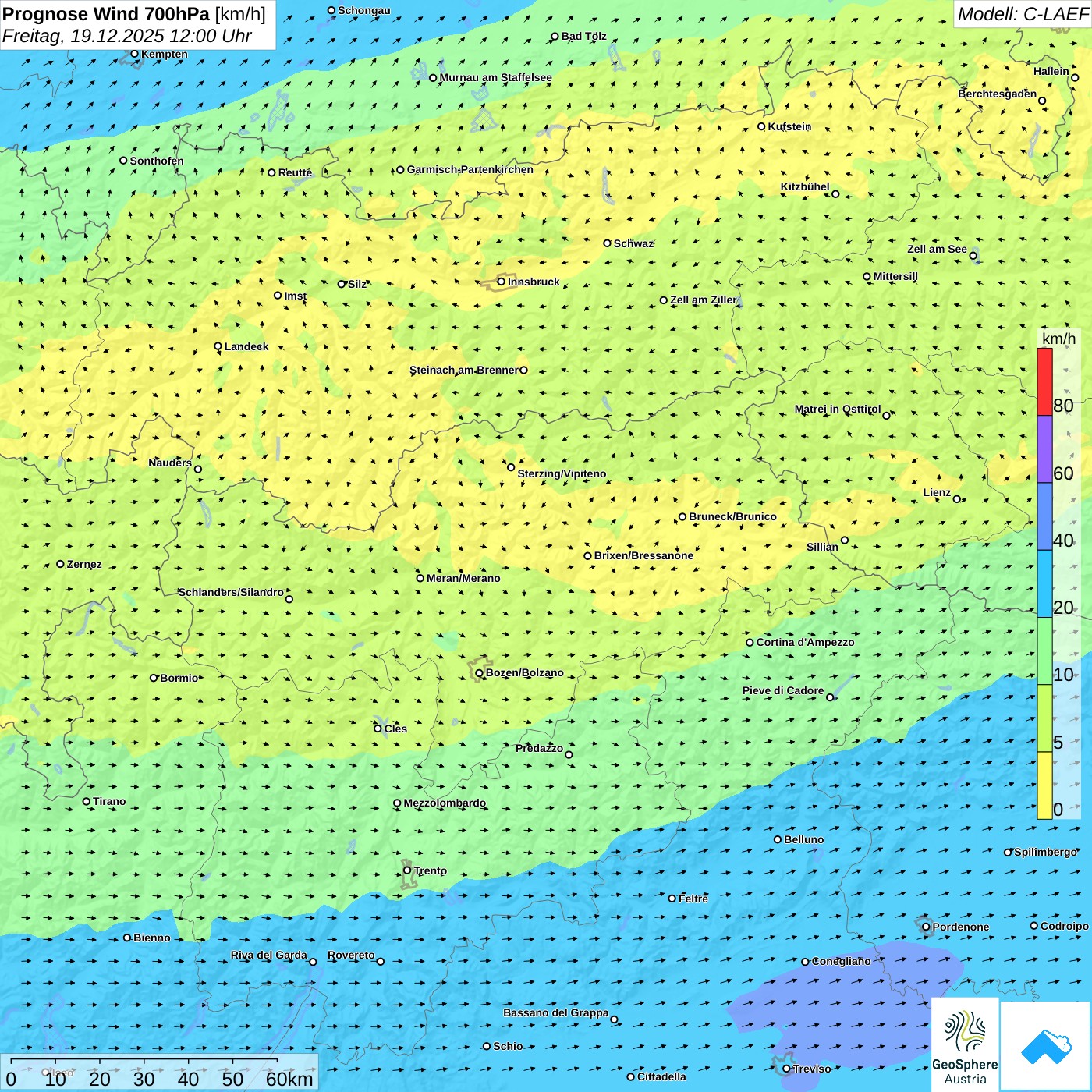Select the Murnau am Staffelsee label
1092x1092 pixels.
point(496,77)
